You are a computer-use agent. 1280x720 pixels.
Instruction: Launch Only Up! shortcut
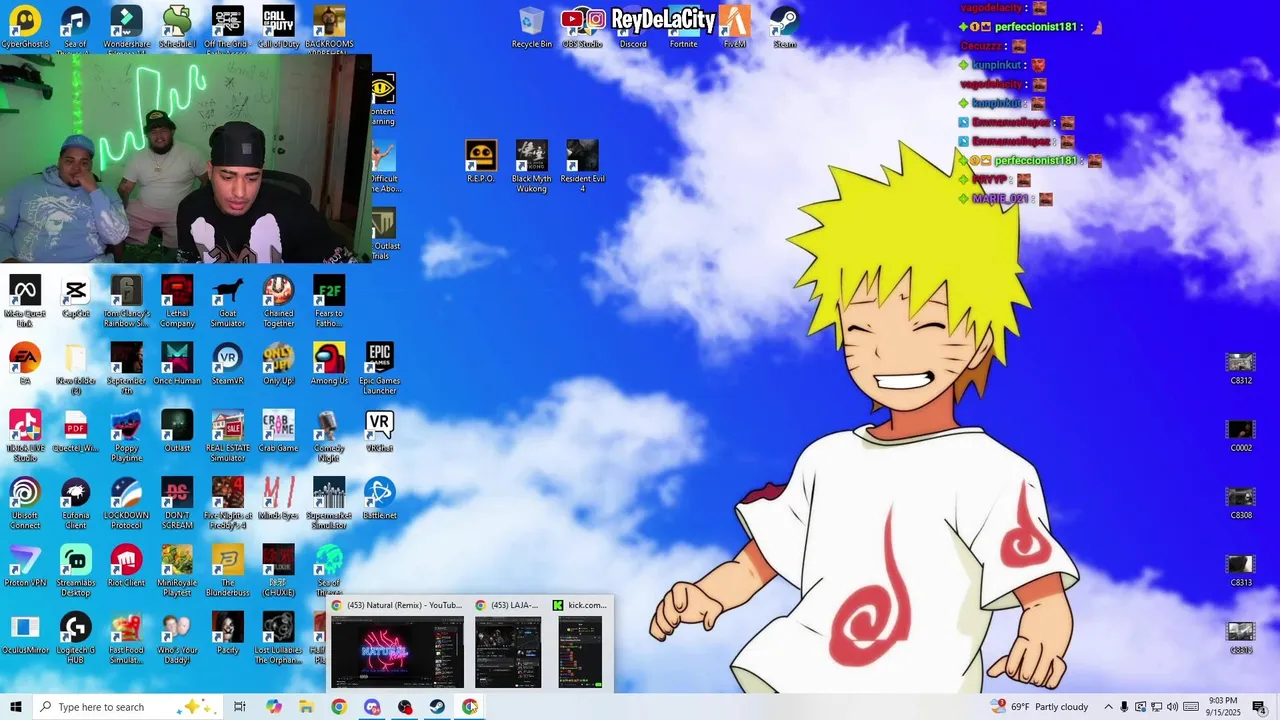278,364
